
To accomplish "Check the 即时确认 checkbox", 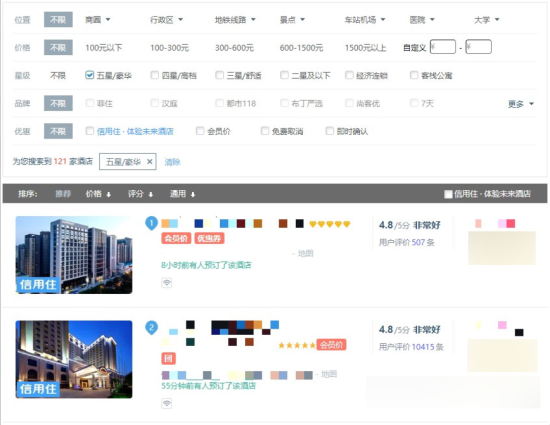I will tap(330, 131).
